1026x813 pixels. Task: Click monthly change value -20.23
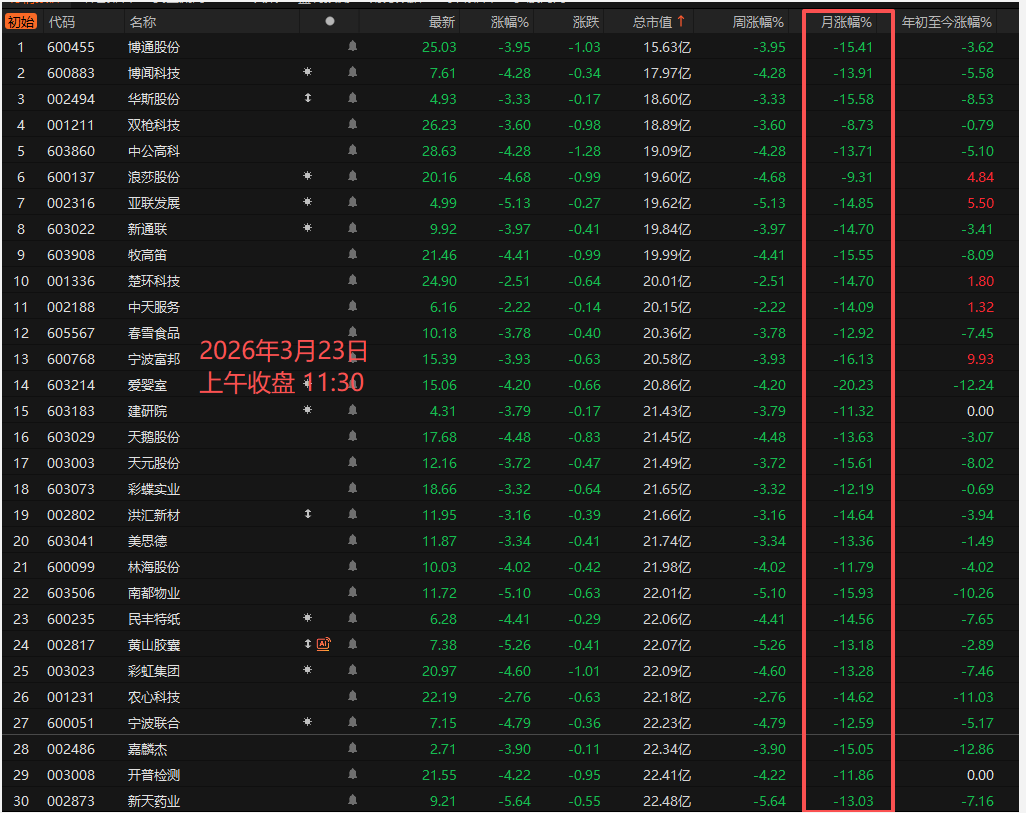point(853,385)
